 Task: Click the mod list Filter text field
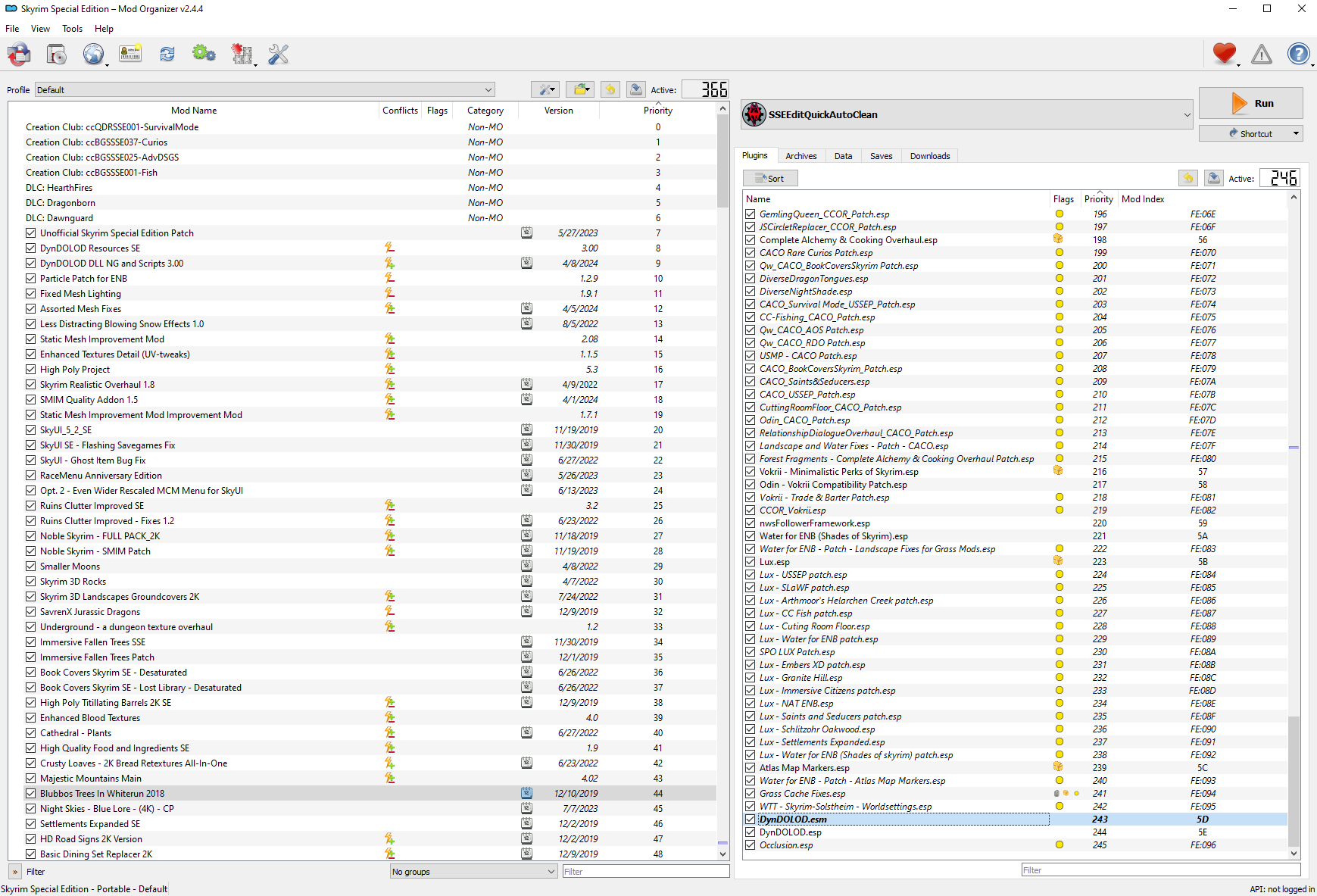pos(645,872)
